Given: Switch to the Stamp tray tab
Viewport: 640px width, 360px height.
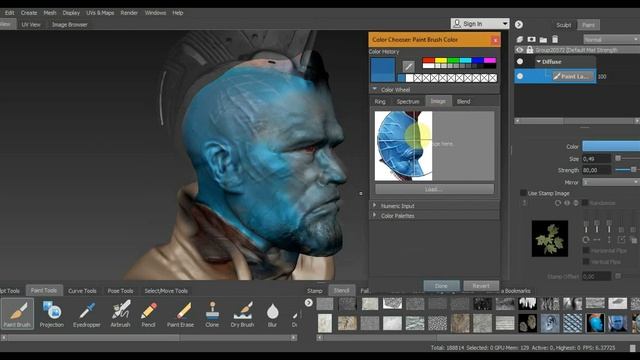Looking at the screenshot, I should pos(314,291).
